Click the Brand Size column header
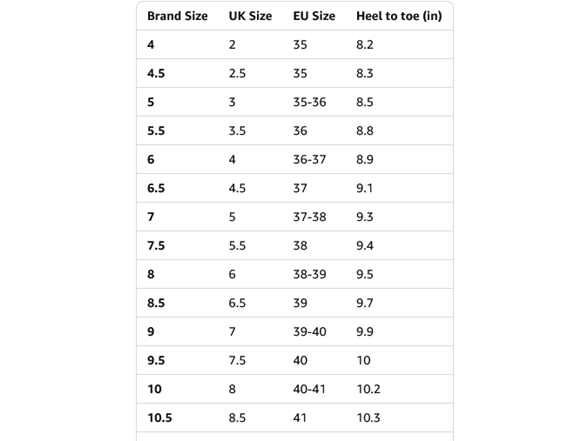 tap(177, 16)
